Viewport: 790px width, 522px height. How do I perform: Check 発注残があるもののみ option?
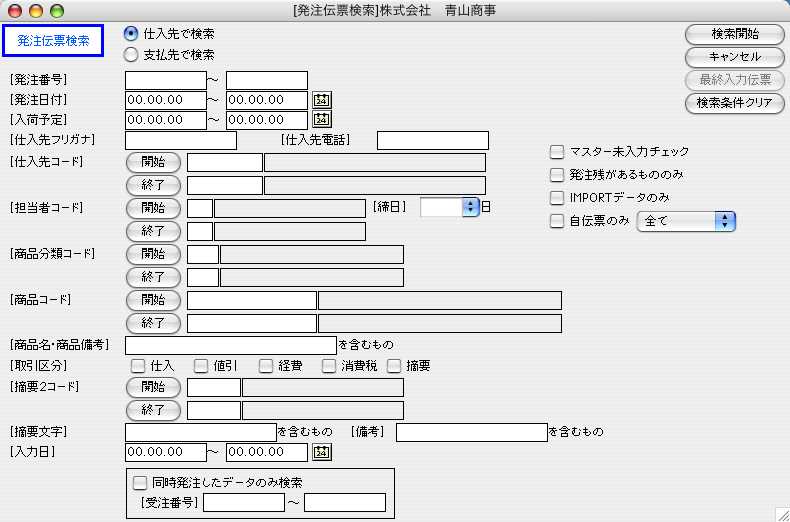[557, 175]
